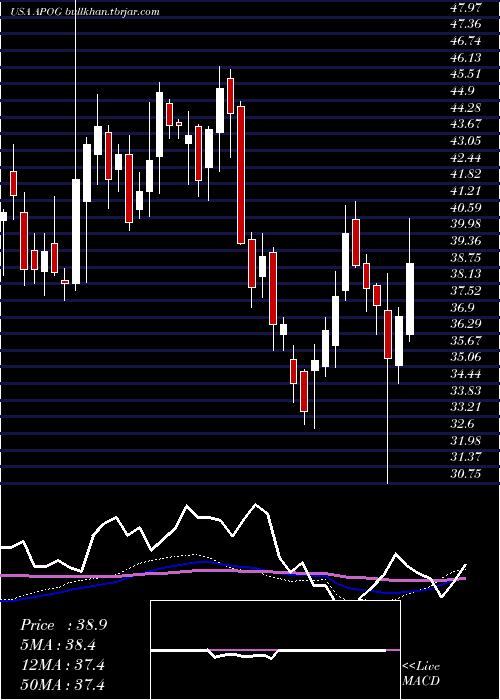The image size is (500, 700).
Task: Click the 30.75 price axis label
Action: [467, 474]
